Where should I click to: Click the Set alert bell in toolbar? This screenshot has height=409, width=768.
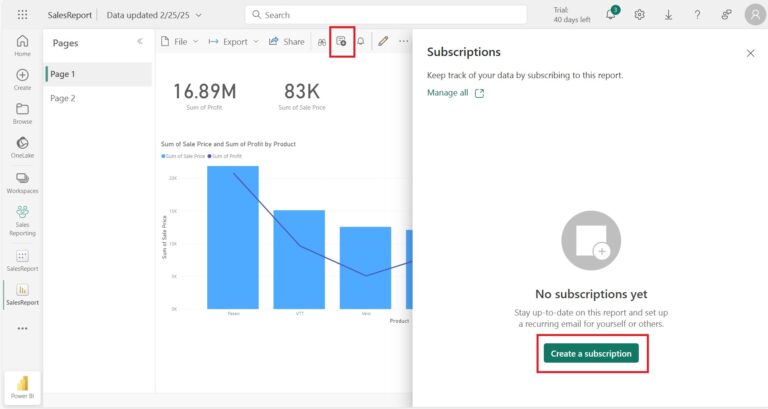point(361,41)
